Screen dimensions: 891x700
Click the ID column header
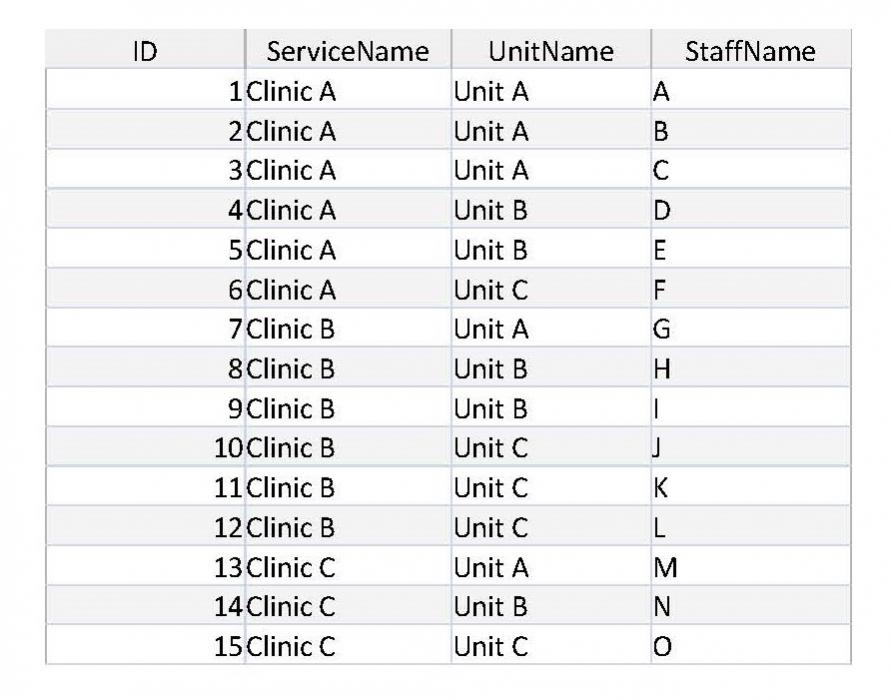pos(146,50)
